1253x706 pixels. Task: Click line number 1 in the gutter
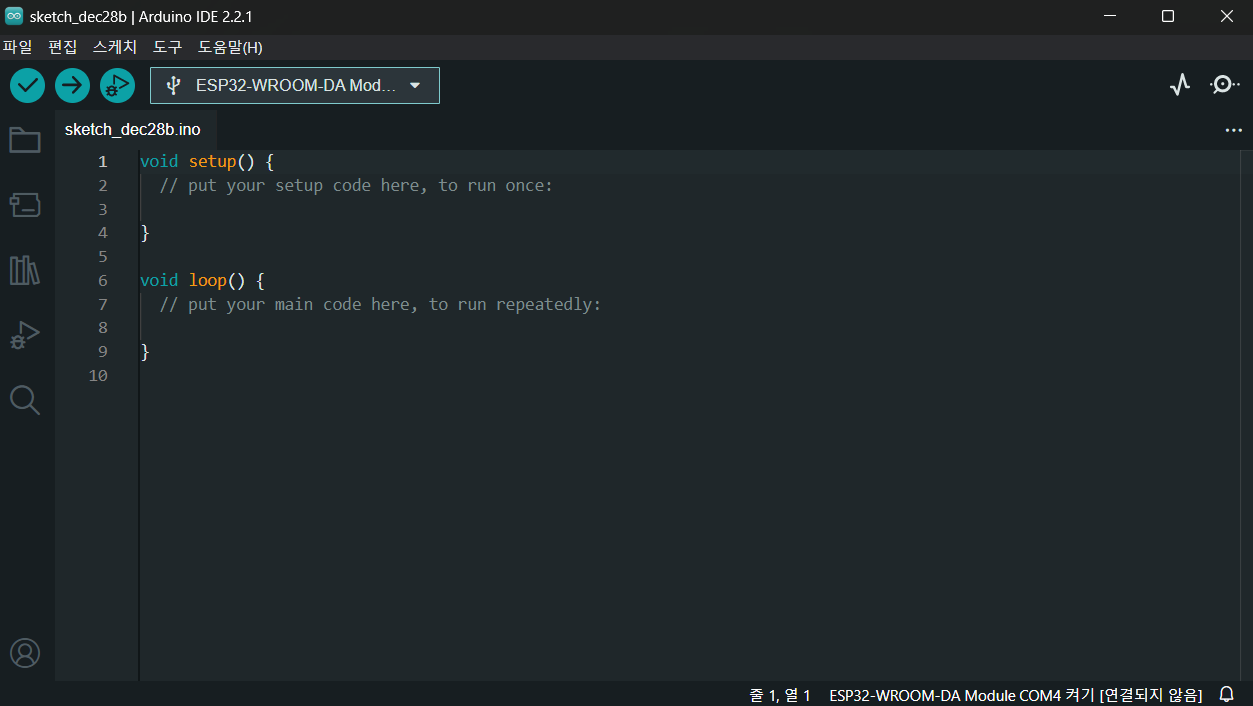point(102,162)
